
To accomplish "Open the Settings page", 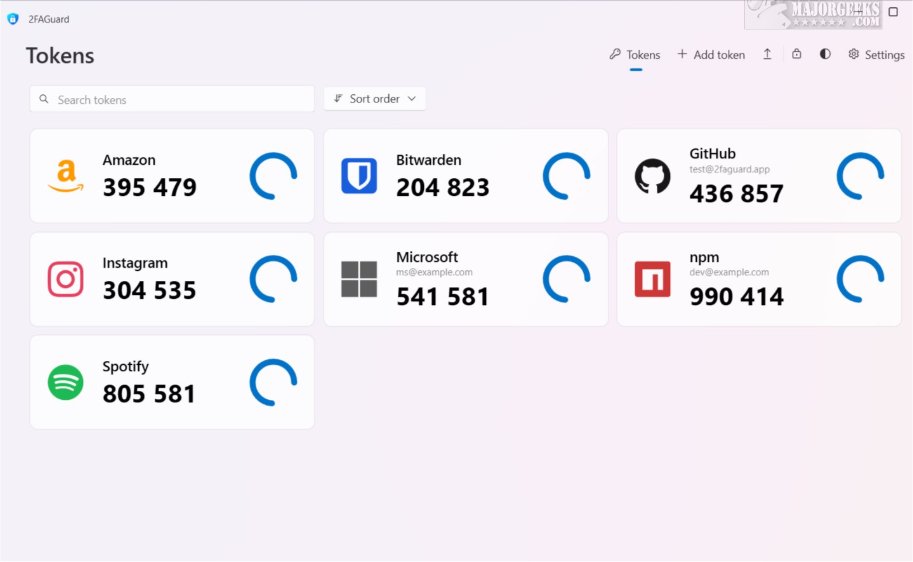I will (876, 55).
